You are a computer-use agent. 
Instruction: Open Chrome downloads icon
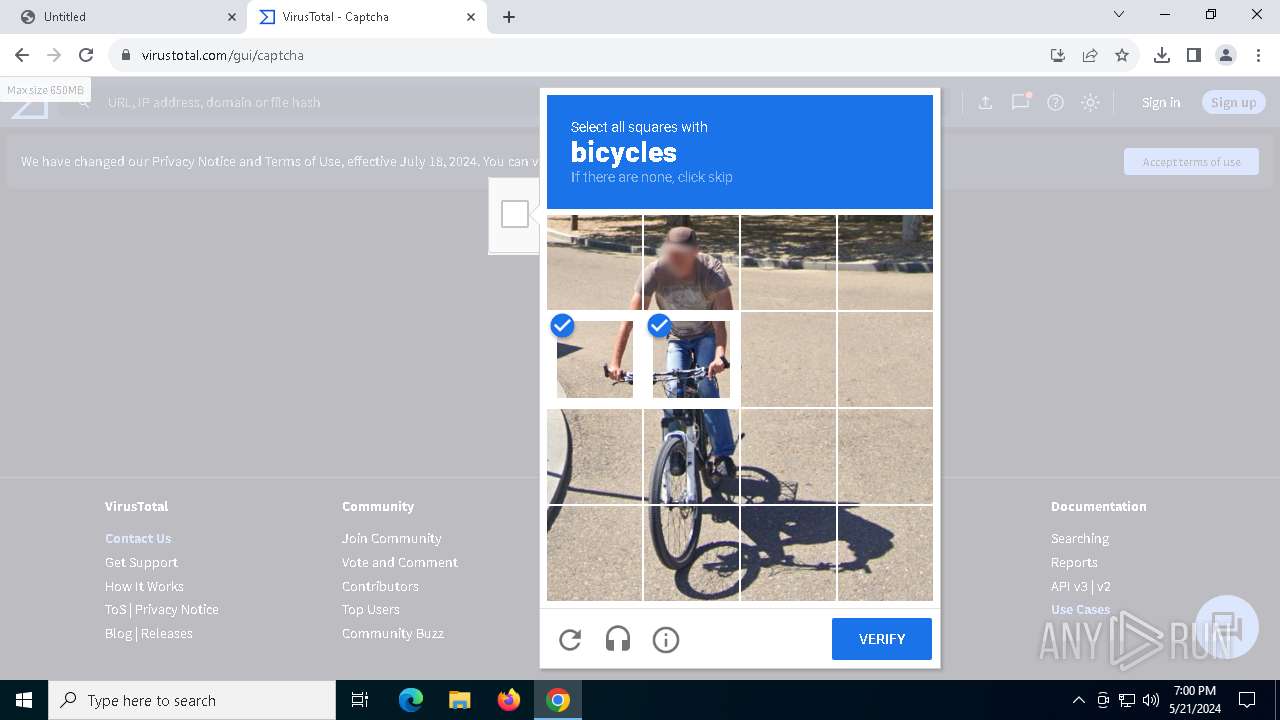1162,55
